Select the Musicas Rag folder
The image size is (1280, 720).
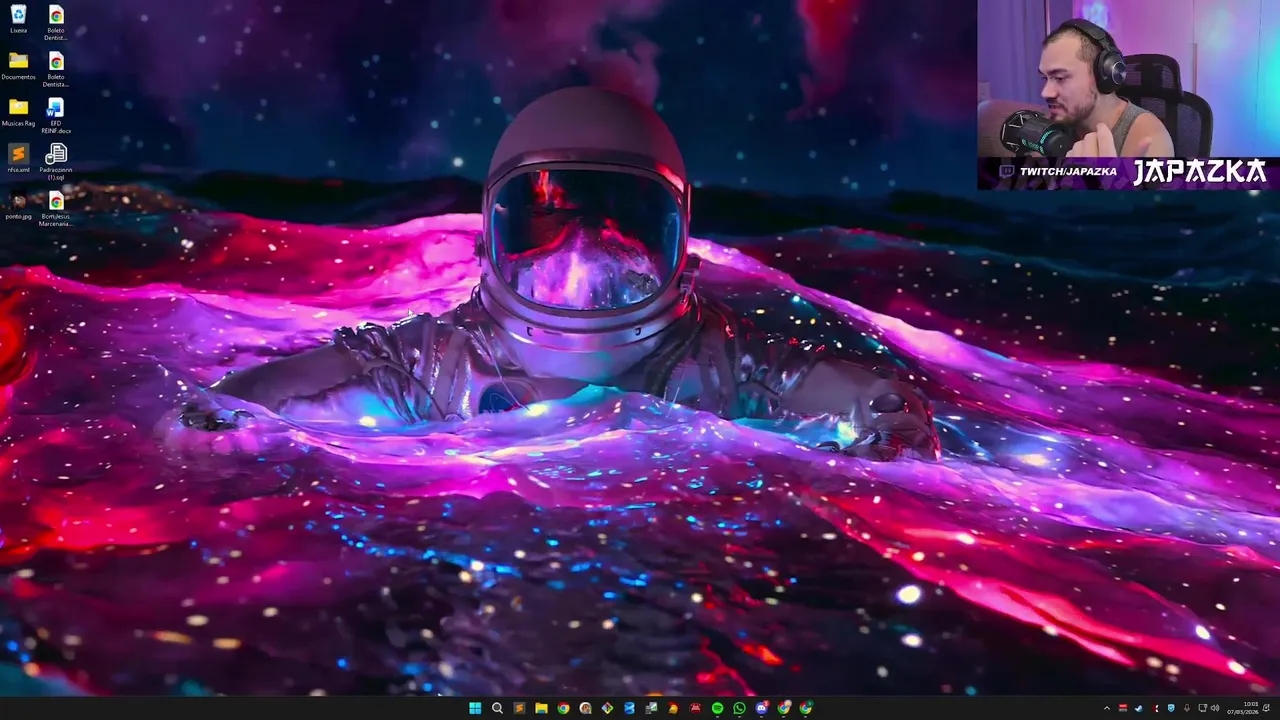click(x=18, y=112)
